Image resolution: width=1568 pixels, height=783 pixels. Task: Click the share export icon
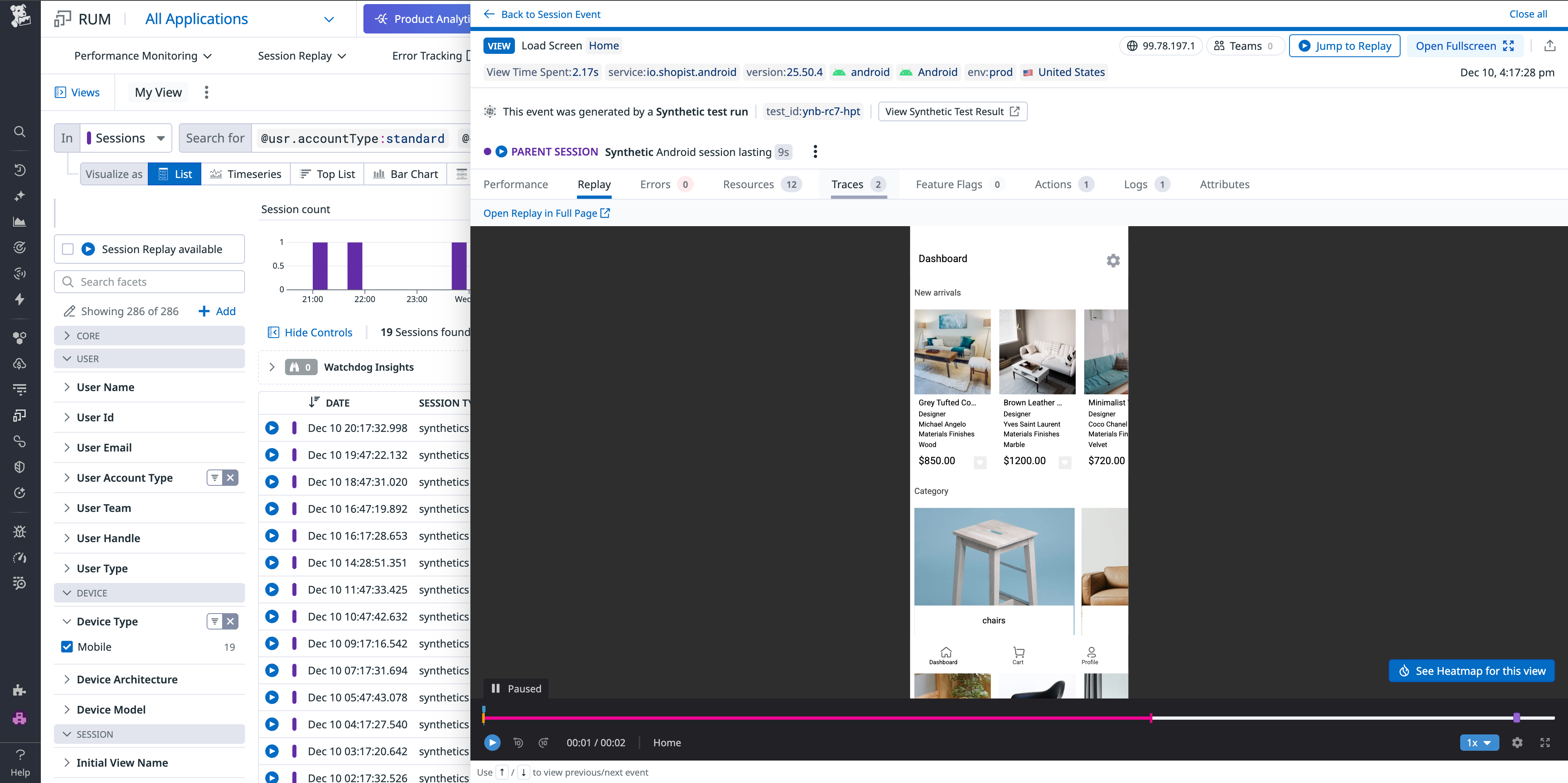pyautogui.click(x=1550, y=46)
